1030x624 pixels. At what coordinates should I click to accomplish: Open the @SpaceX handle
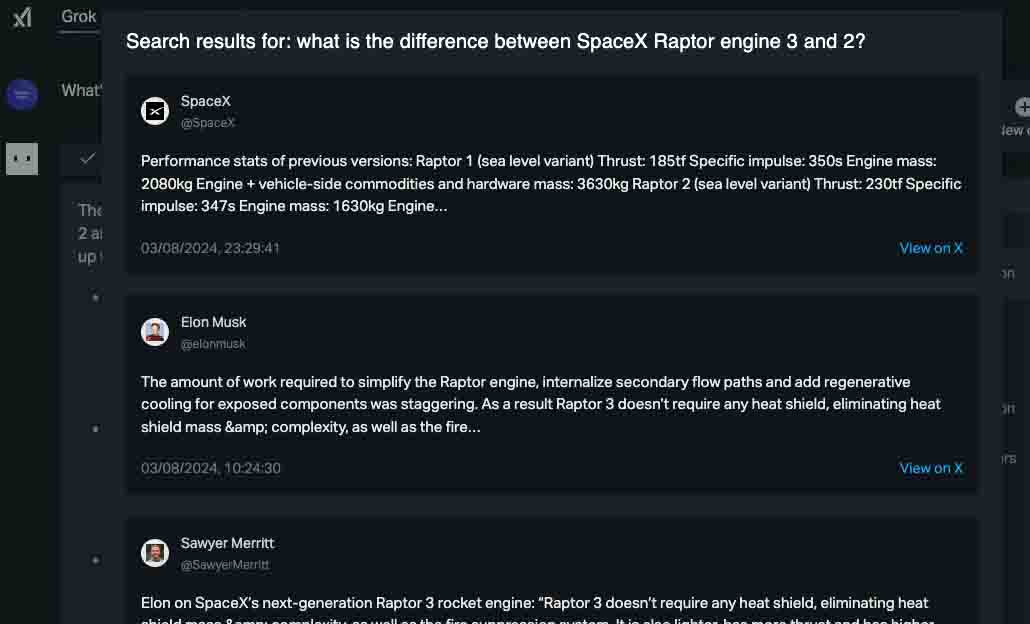[x=208, y=123]
